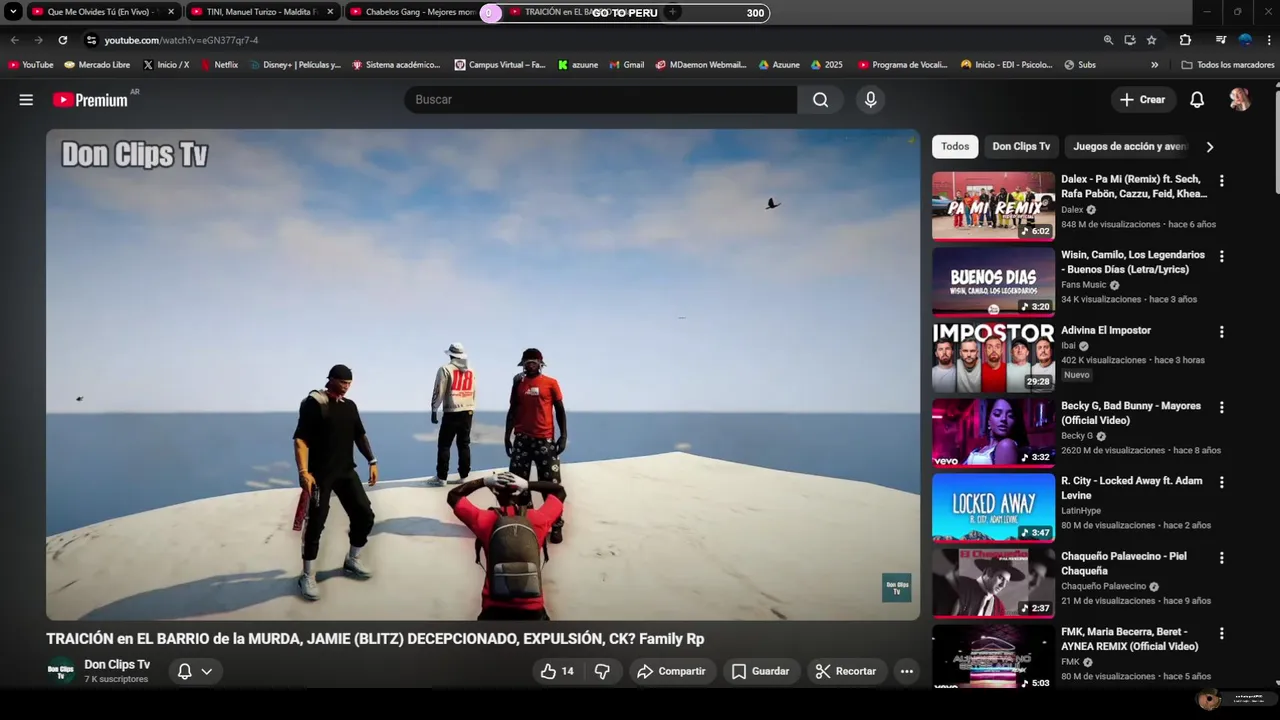Select the Don Clips Tv filter chip
1280x720 pixels.
1021,146
